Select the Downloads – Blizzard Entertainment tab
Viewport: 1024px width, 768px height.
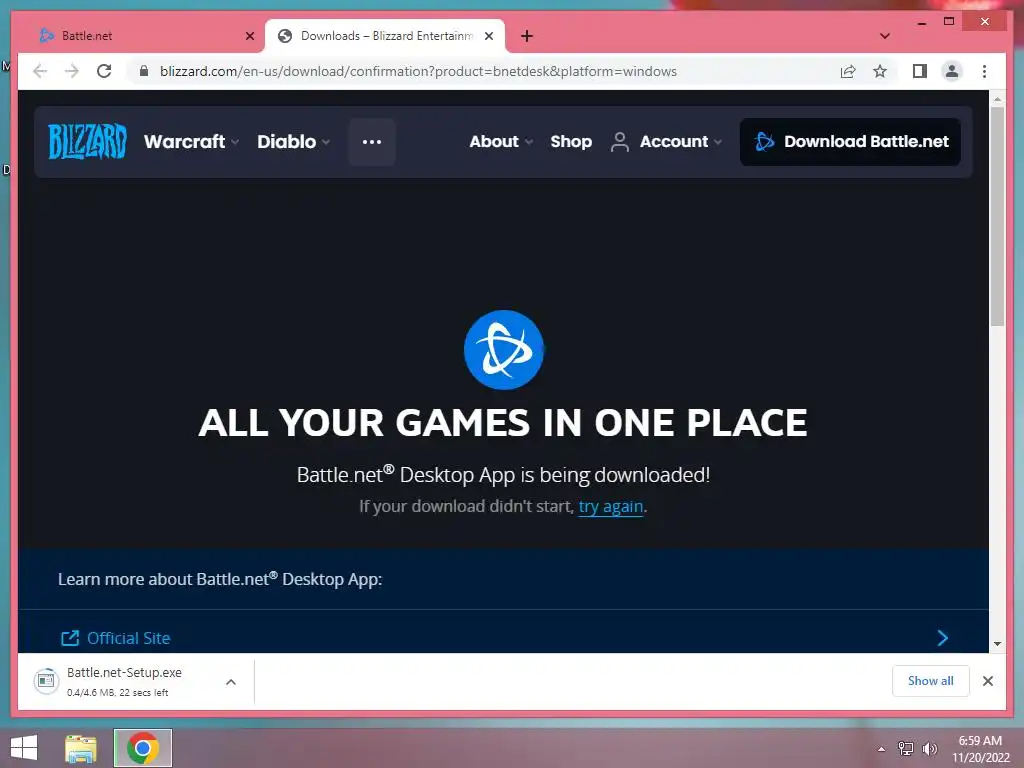[x=385, y=36]
